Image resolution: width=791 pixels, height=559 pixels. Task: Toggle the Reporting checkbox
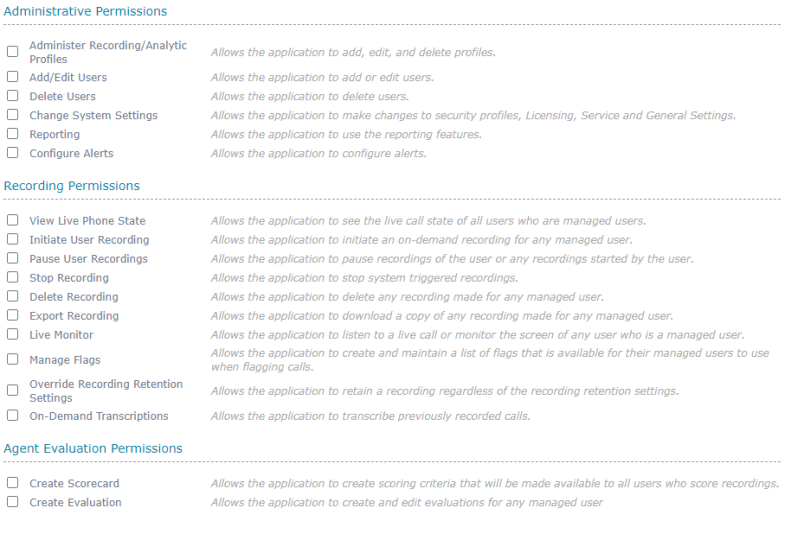pyautogui.click(x=12, y=134)
